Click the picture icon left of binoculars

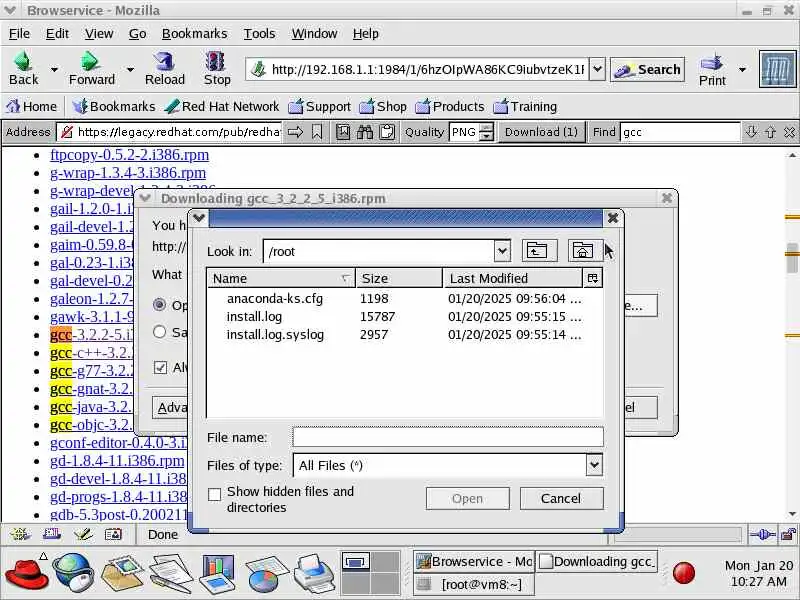(343, 132)
